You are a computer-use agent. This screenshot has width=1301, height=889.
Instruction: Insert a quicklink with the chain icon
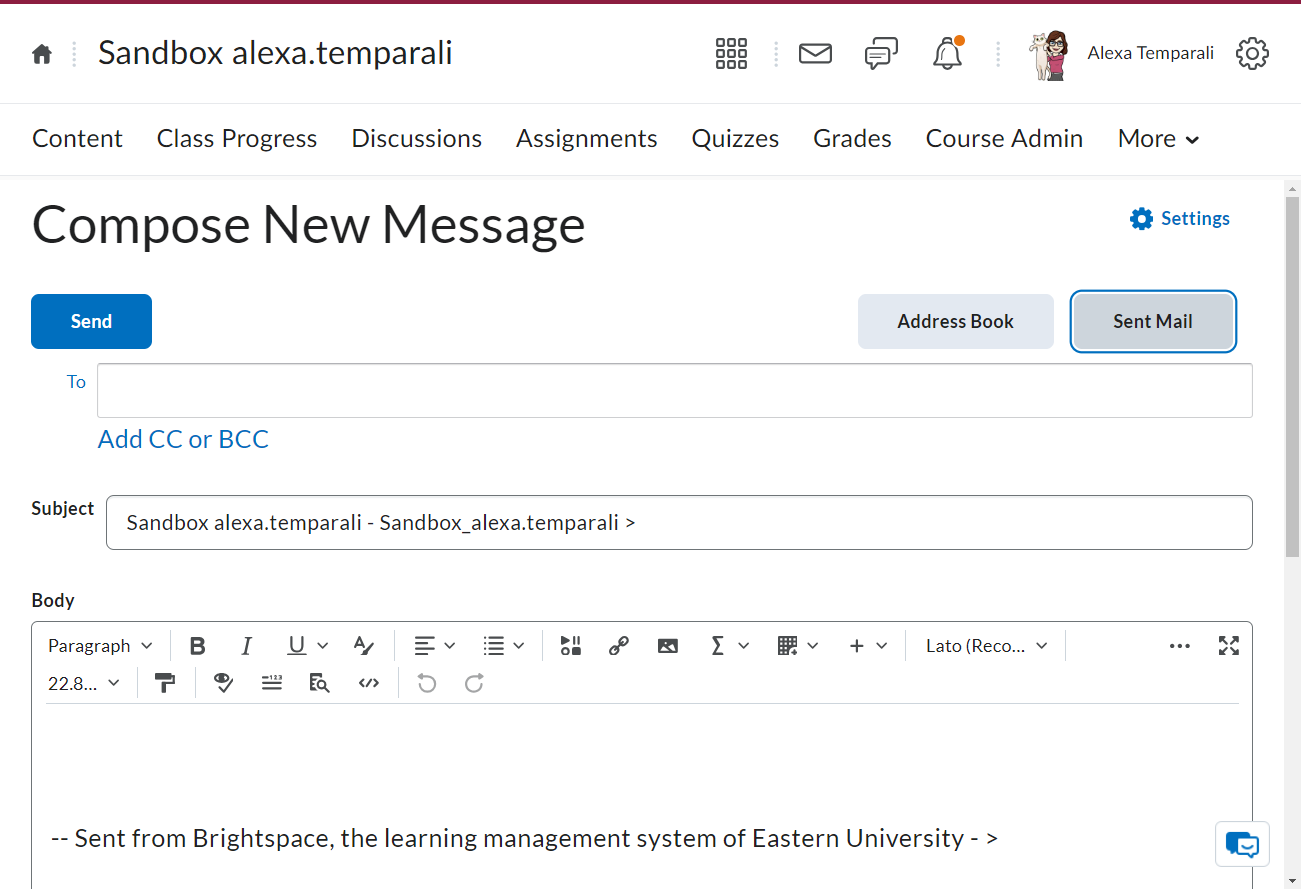coord(619,646)
